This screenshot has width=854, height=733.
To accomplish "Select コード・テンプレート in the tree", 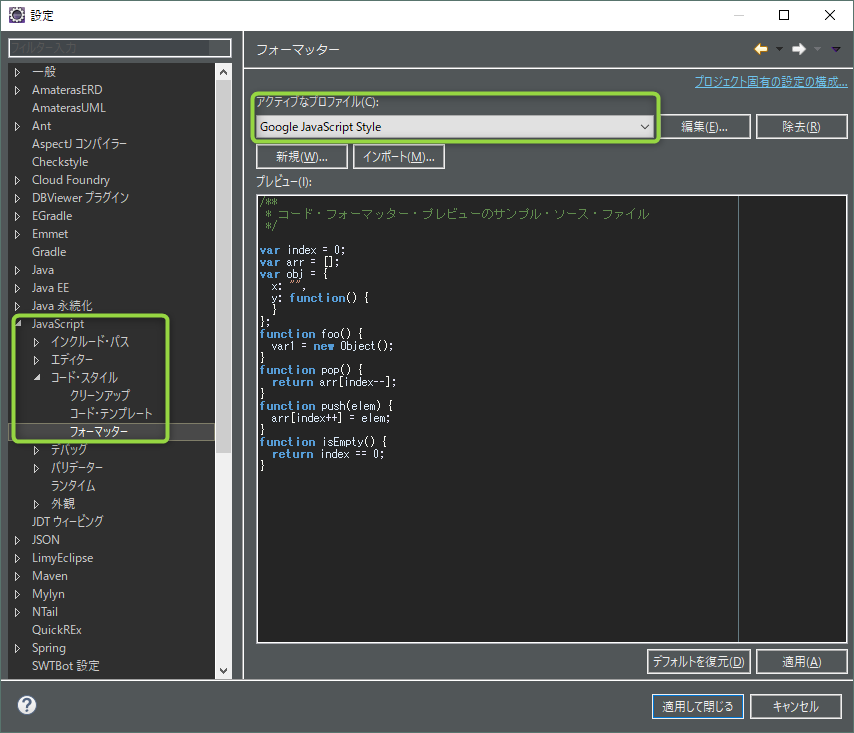I will 111,413.
